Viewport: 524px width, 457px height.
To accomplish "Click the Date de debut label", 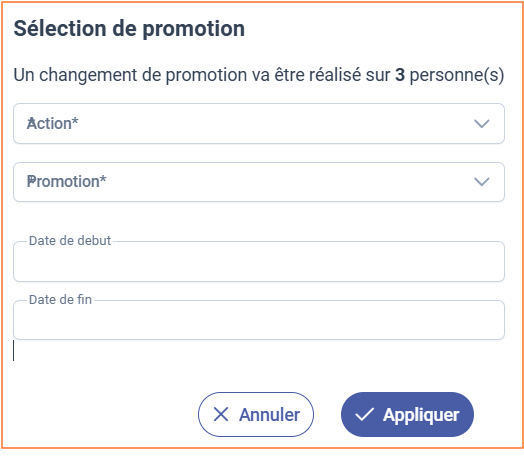I will pos(70,241).
